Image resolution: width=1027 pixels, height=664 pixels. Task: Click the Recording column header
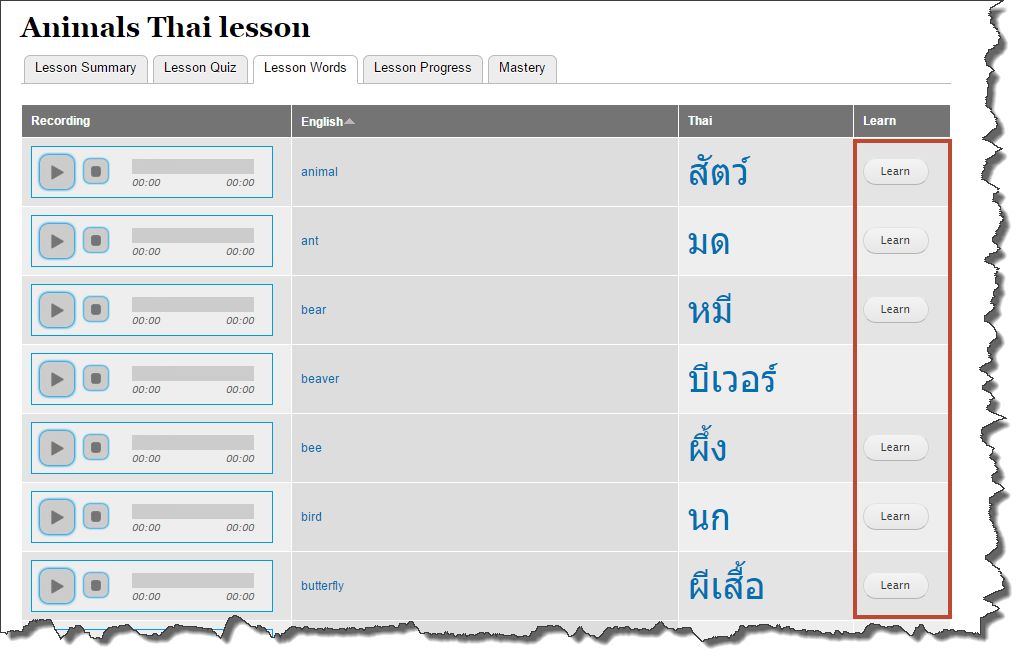157,121
